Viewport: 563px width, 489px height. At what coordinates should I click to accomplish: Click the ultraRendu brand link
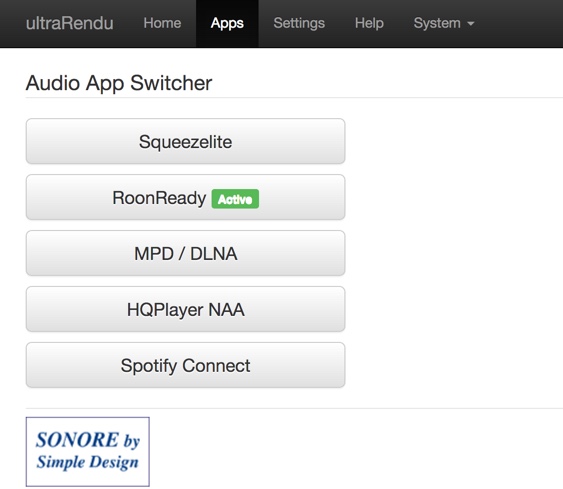70,23
